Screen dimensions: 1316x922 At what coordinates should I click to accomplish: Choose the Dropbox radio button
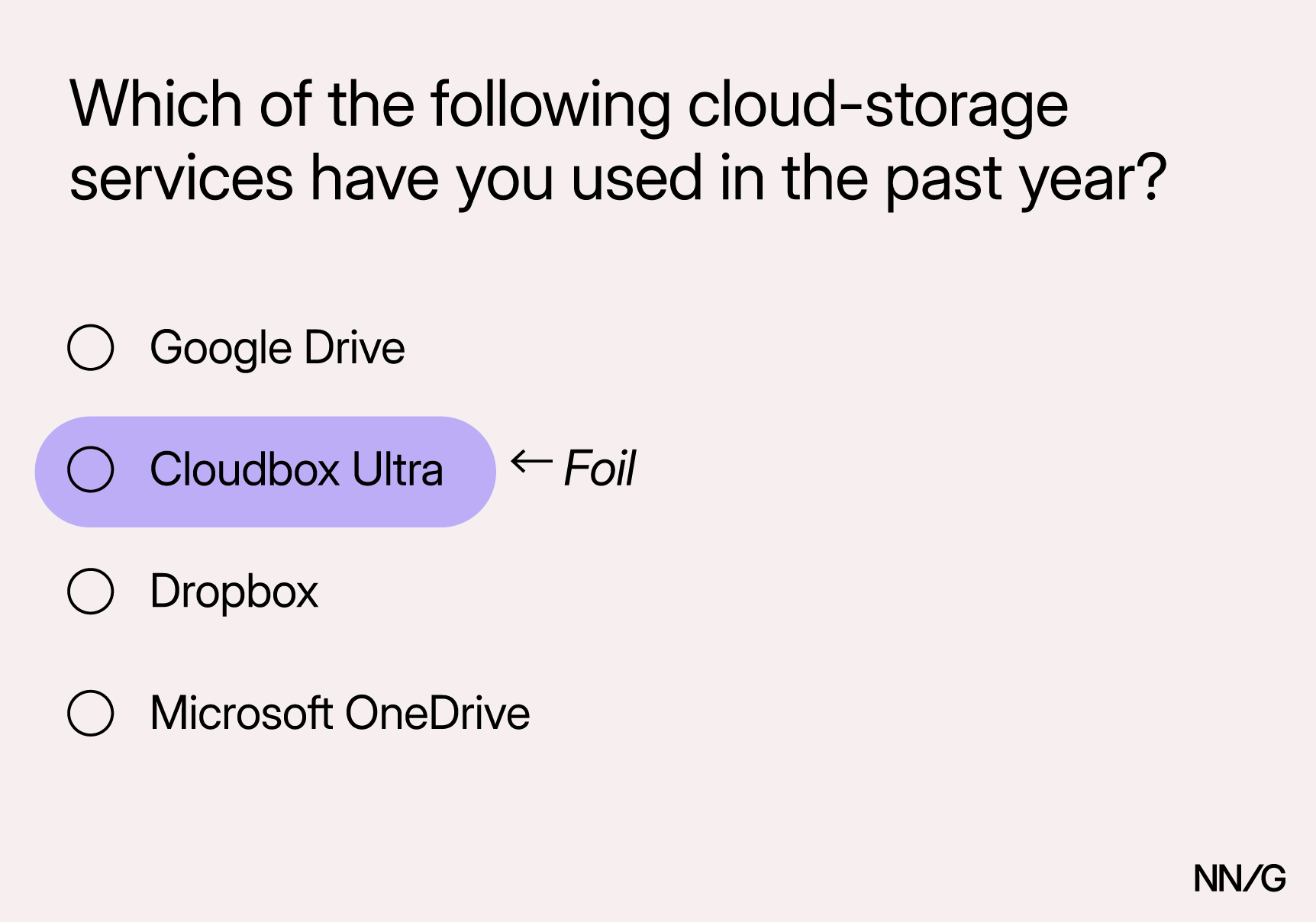click(91, 591)
